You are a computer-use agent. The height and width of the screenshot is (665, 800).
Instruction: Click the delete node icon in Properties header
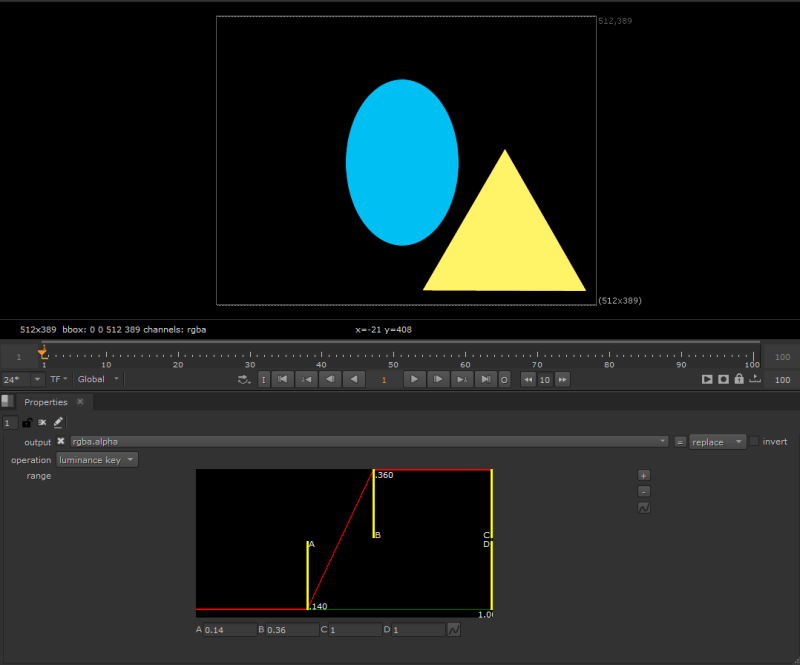click(x=42, y=422)
